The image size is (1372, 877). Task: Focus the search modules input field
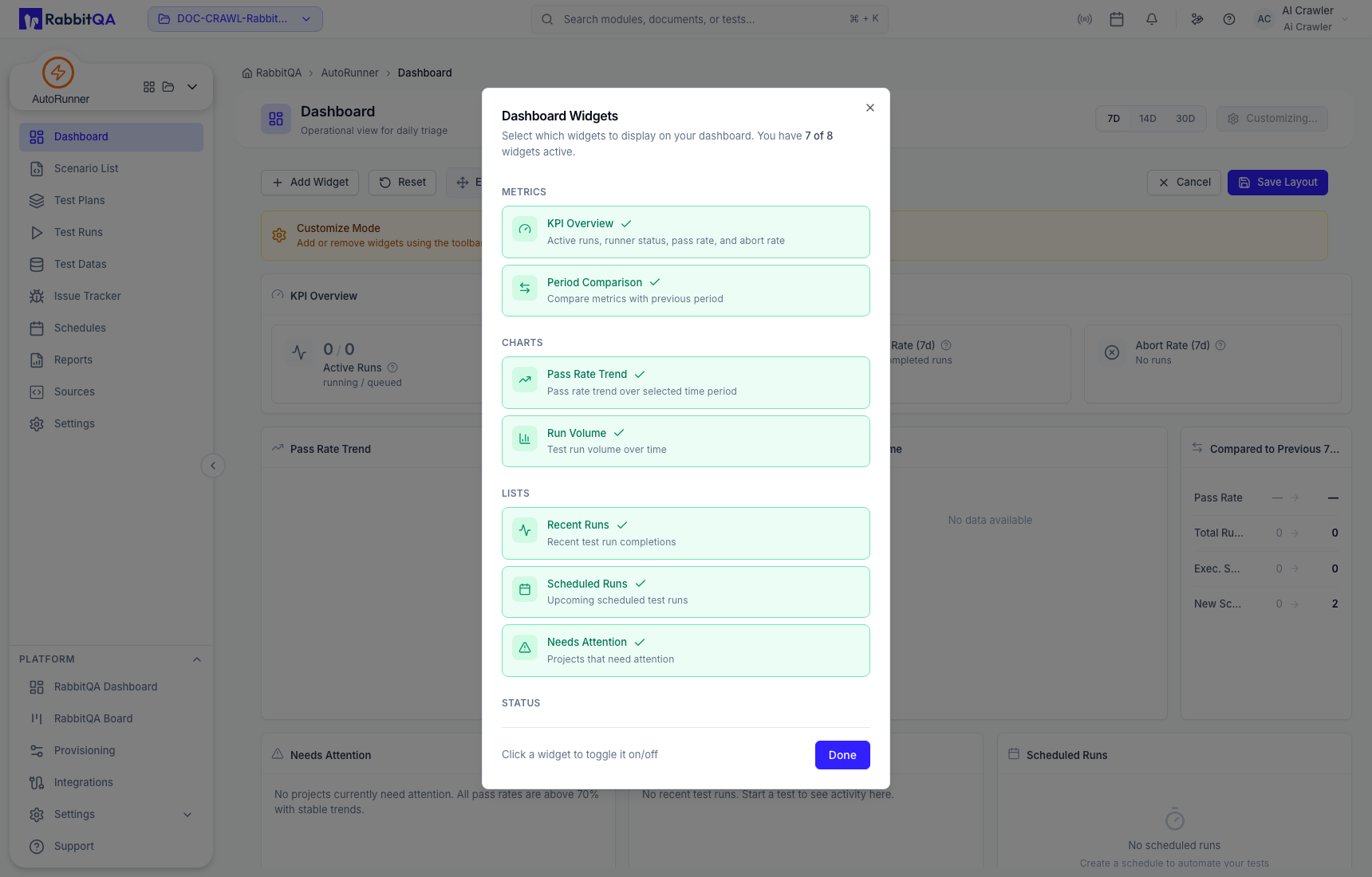(709, 19)
